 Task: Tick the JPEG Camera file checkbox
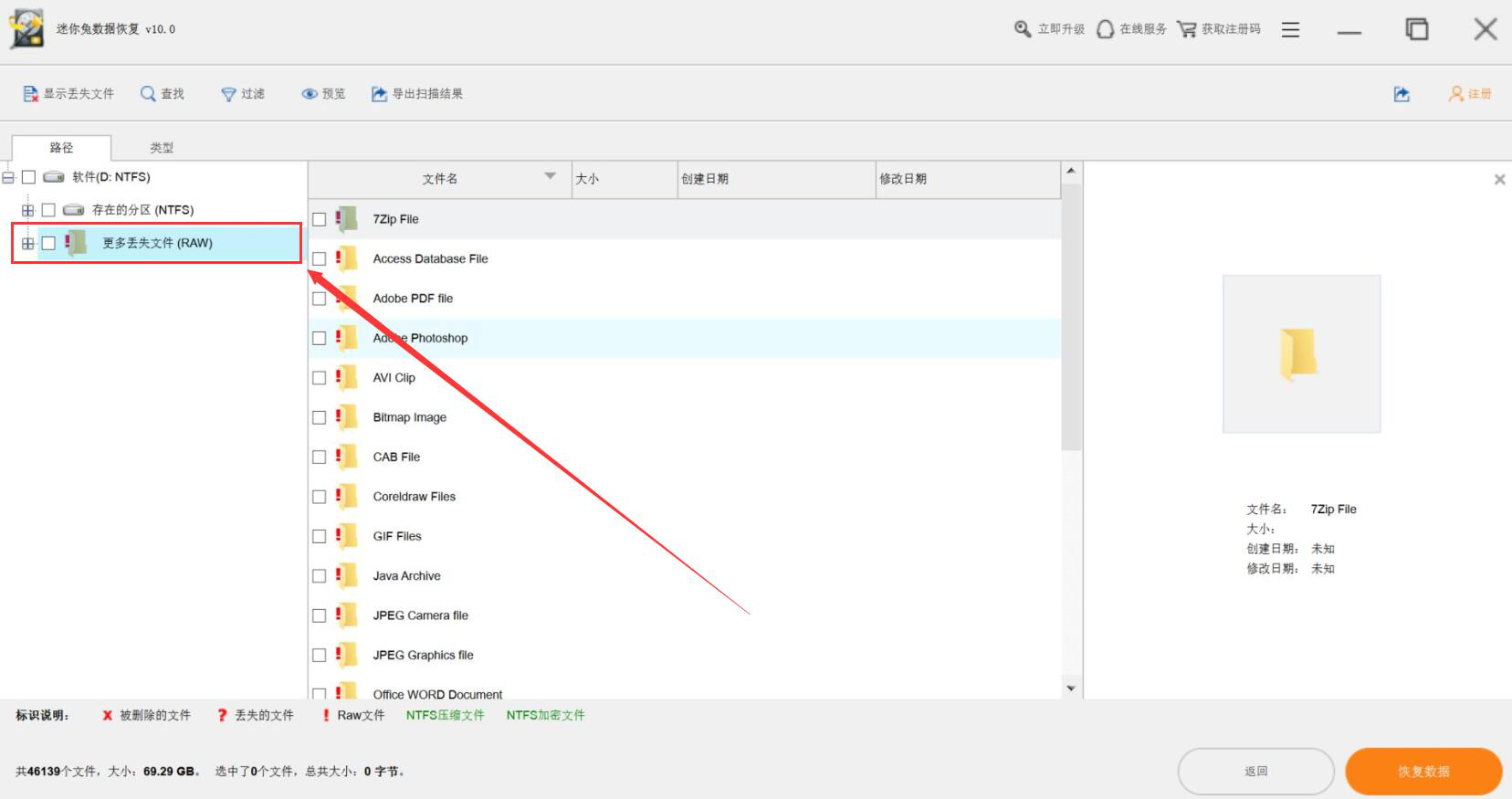point(319,615)
